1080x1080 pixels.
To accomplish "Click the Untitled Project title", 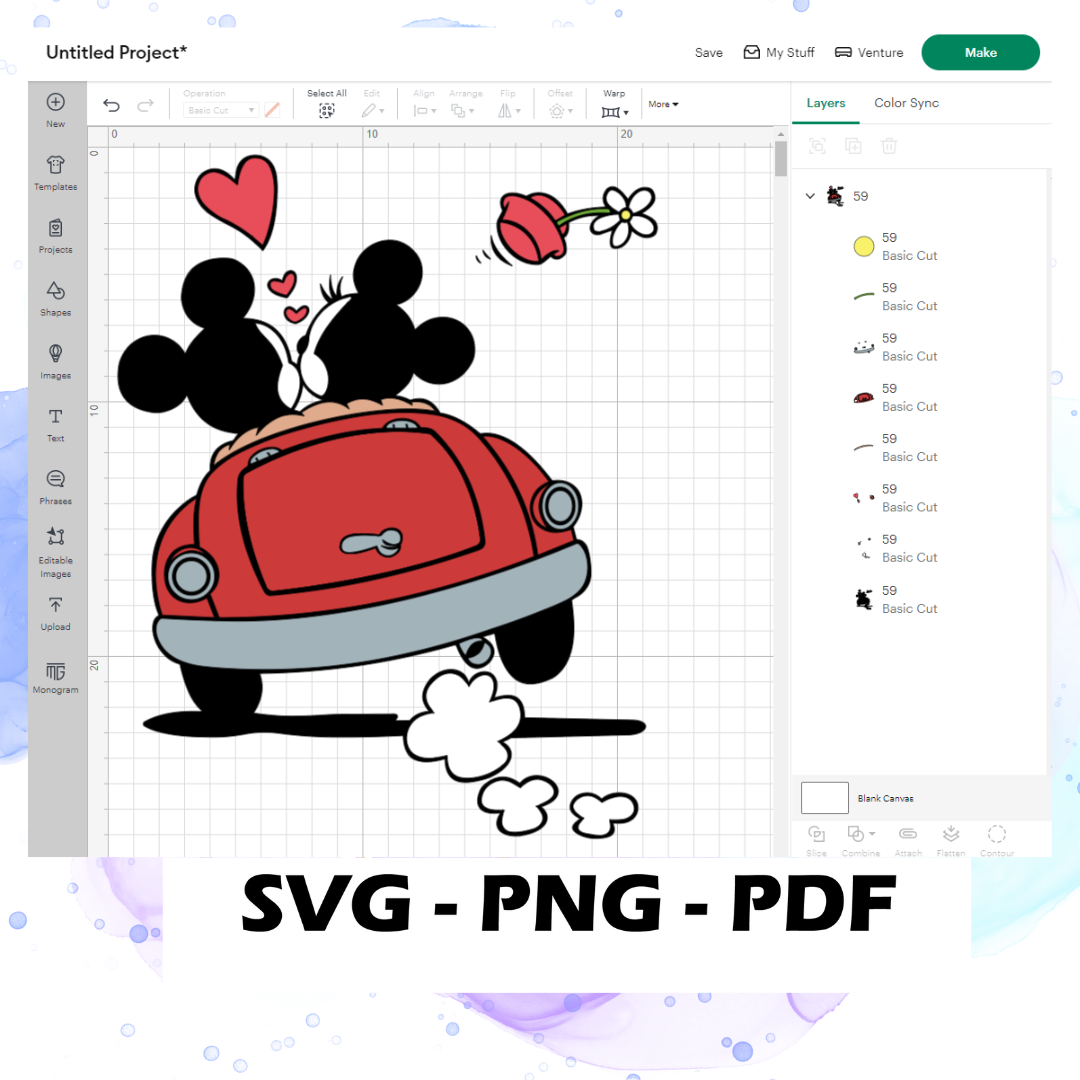I will 116,53.
